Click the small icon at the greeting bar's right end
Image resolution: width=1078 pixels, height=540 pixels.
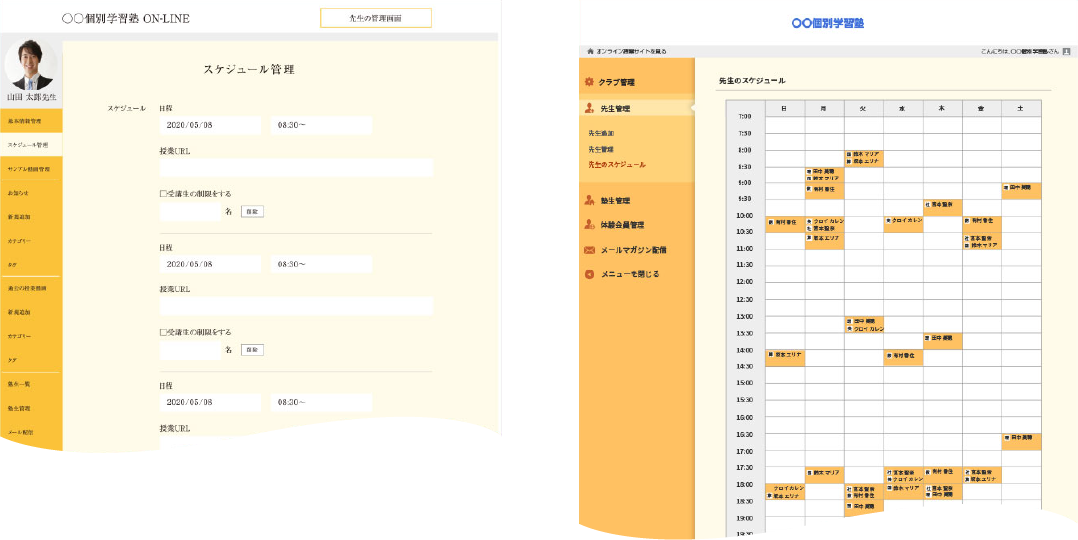(x=1067, y=50)
